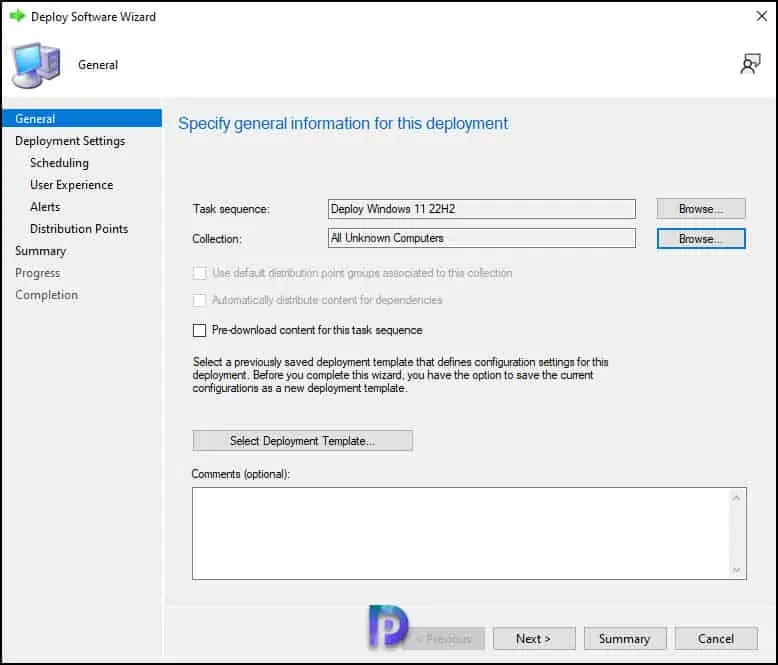Click Select Deployment Template button
Viewport: 778px width, 665px height.
point(302,441)
